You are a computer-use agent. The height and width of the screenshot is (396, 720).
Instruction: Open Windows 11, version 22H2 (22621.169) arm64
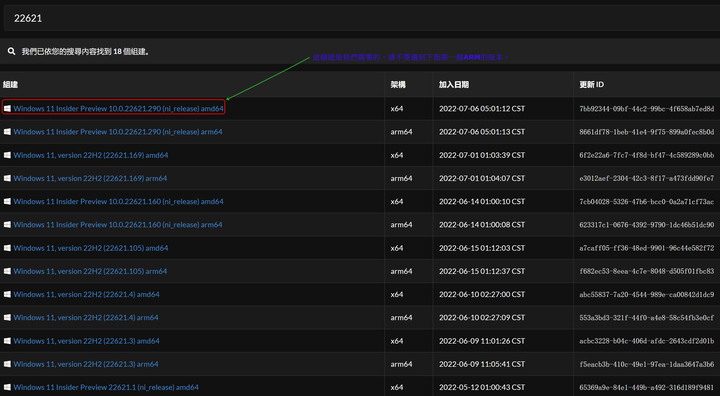[90, 178]
